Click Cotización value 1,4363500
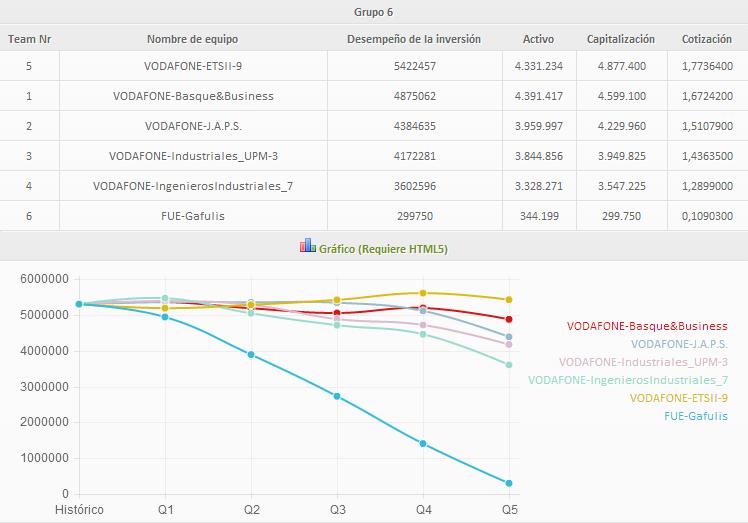The height and width of the screenshot is (523, 748). click(x=707, y=156)
